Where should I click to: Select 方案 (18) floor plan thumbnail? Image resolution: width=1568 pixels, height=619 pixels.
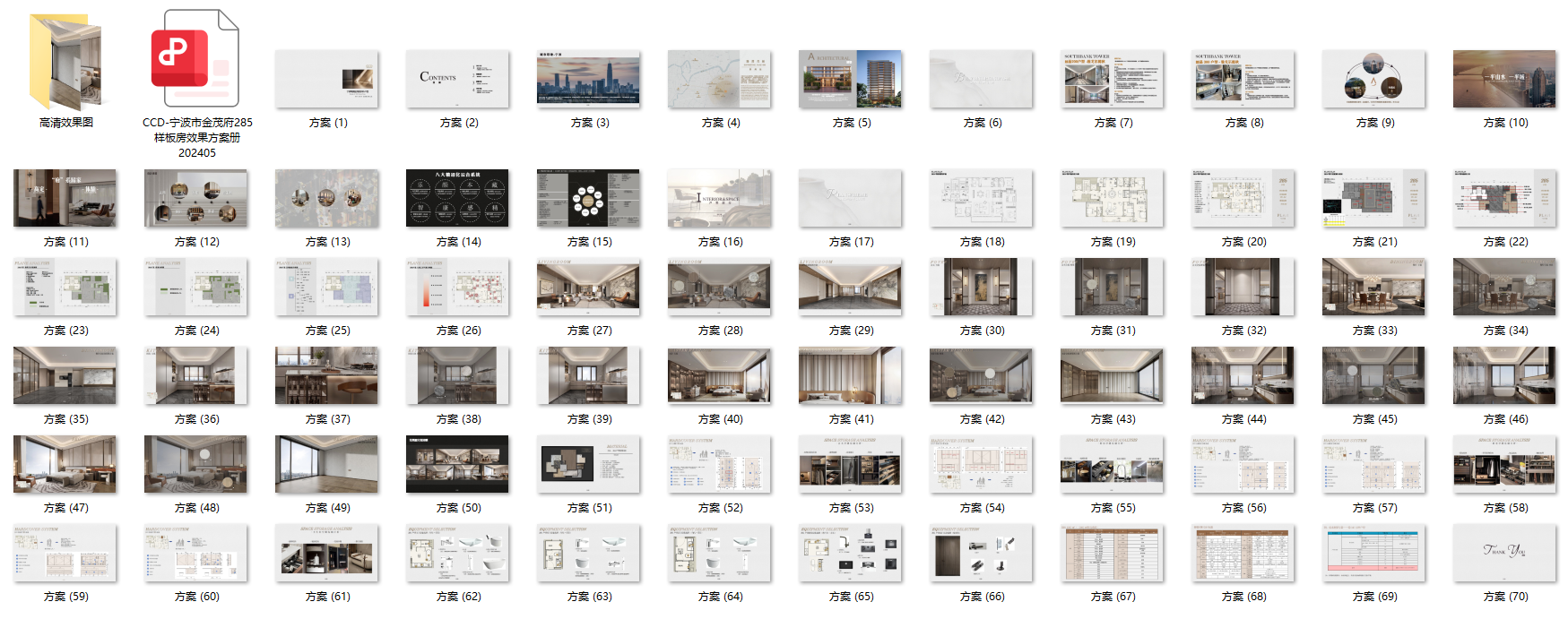click(x=982, y=198)
